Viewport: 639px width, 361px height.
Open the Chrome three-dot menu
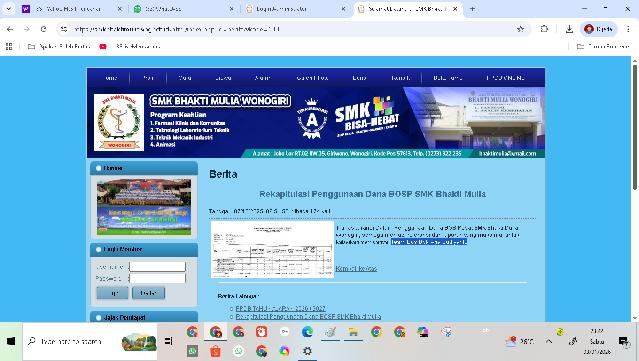(628, 29)
